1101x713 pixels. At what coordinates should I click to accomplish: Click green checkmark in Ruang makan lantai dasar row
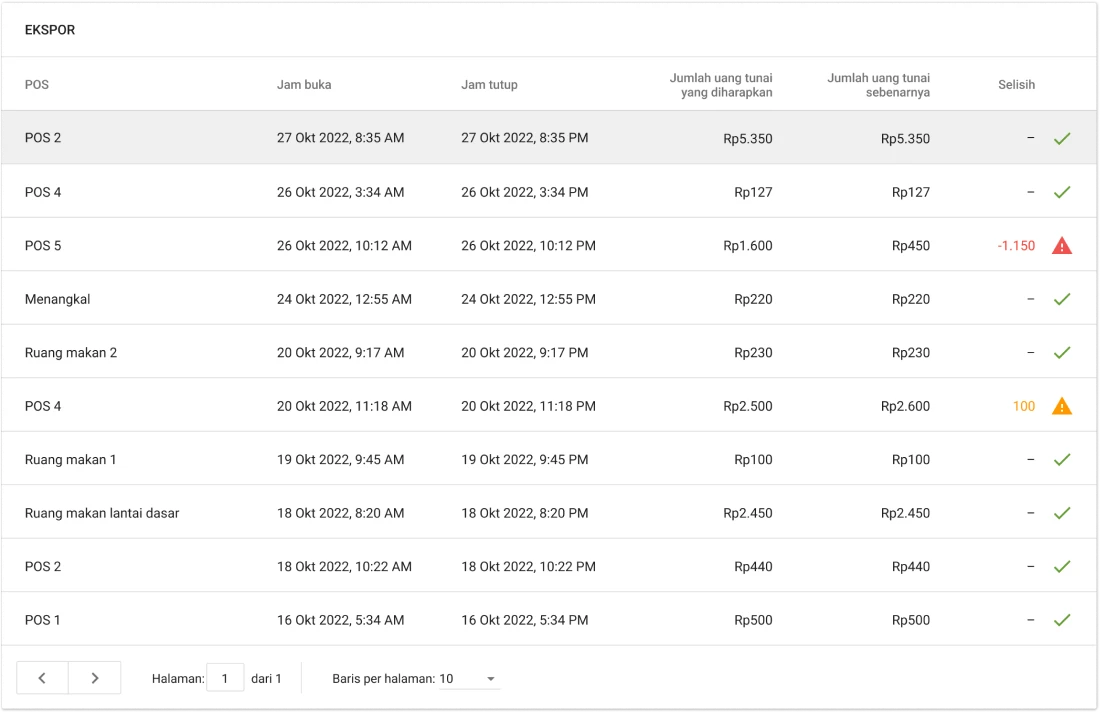pos(1061,513)
